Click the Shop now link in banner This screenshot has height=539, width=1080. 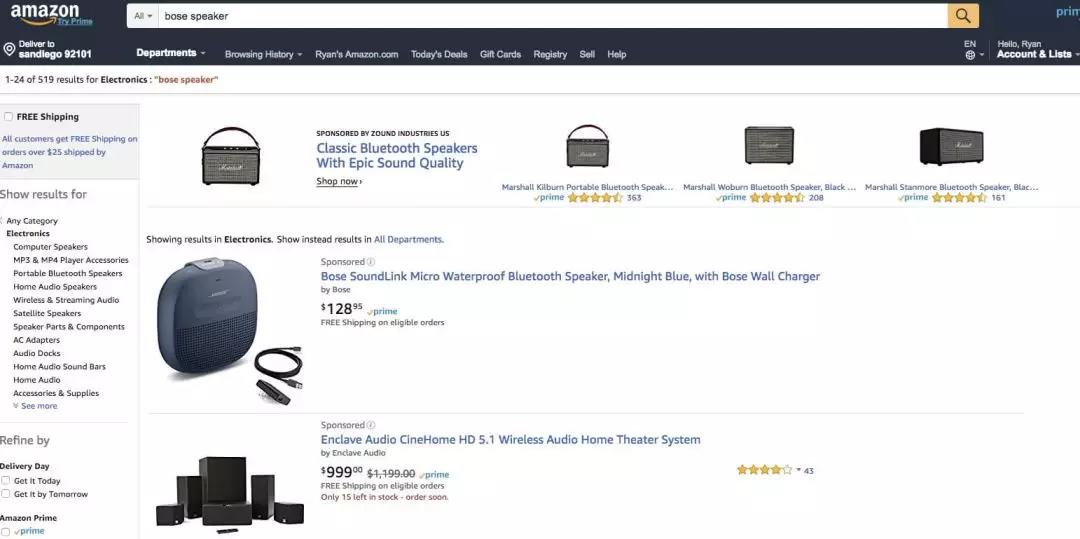pos(339,181)
